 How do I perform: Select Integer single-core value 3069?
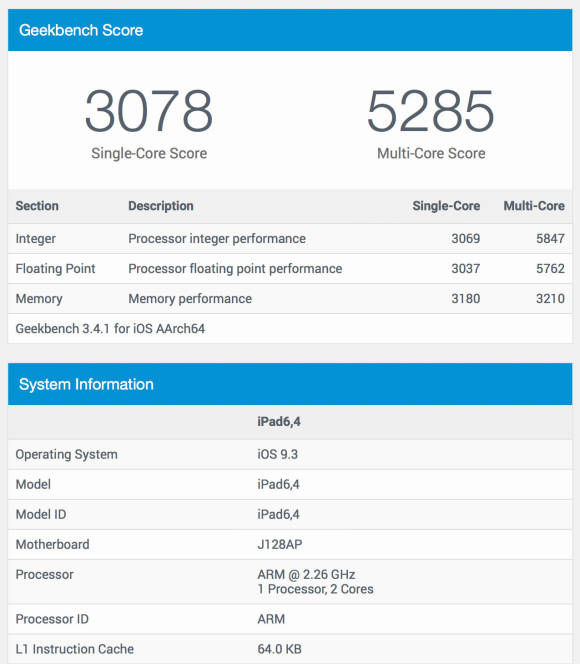(x=466, y=238)
